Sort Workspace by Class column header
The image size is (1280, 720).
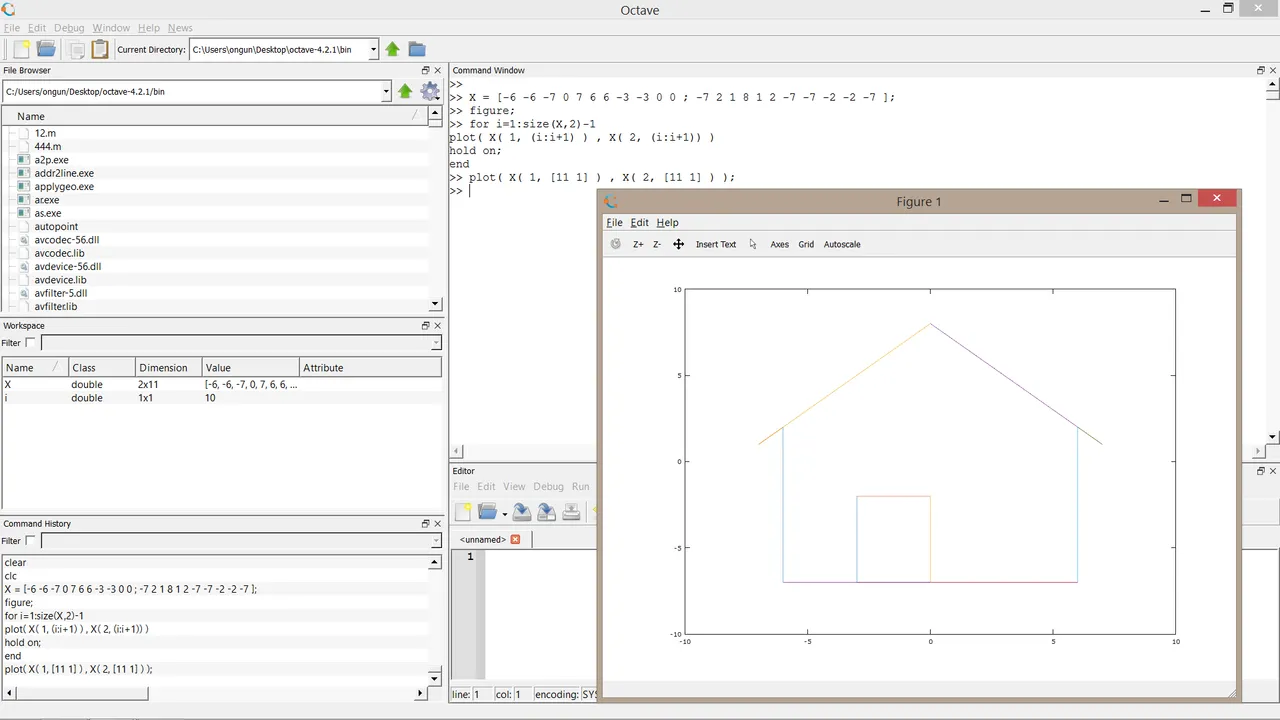[101, 367]
